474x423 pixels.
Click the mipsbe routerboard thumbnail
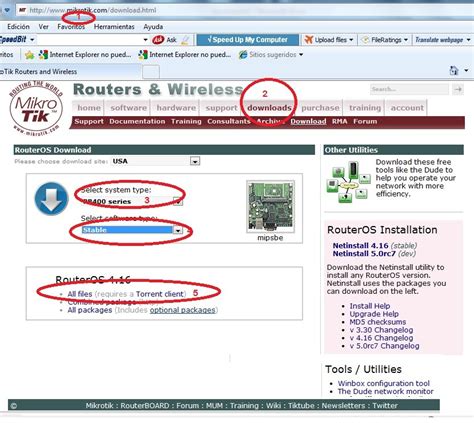270,206
